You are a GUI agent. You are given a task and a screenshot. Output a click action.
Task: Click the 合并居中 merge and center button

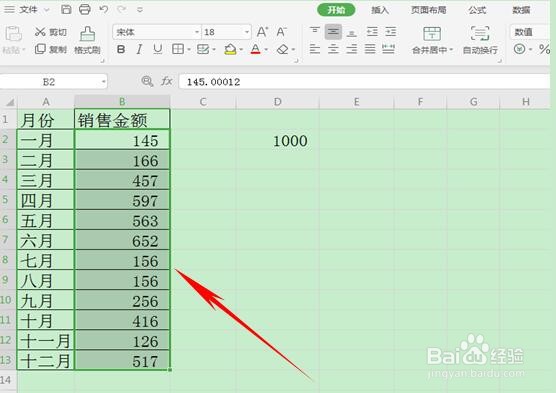pos(432,40)
